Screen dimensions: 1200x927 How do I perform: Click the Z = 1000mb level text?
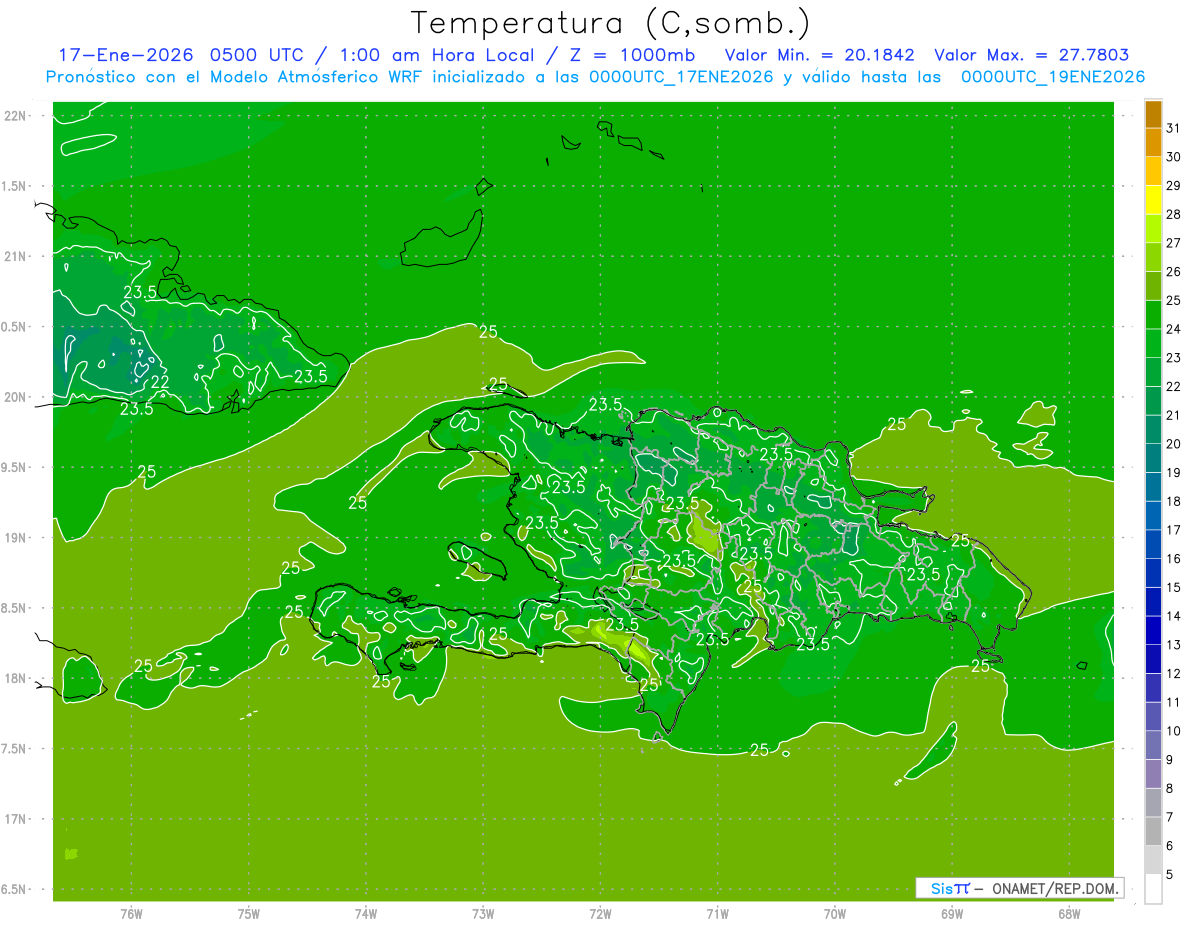point(648,55)
